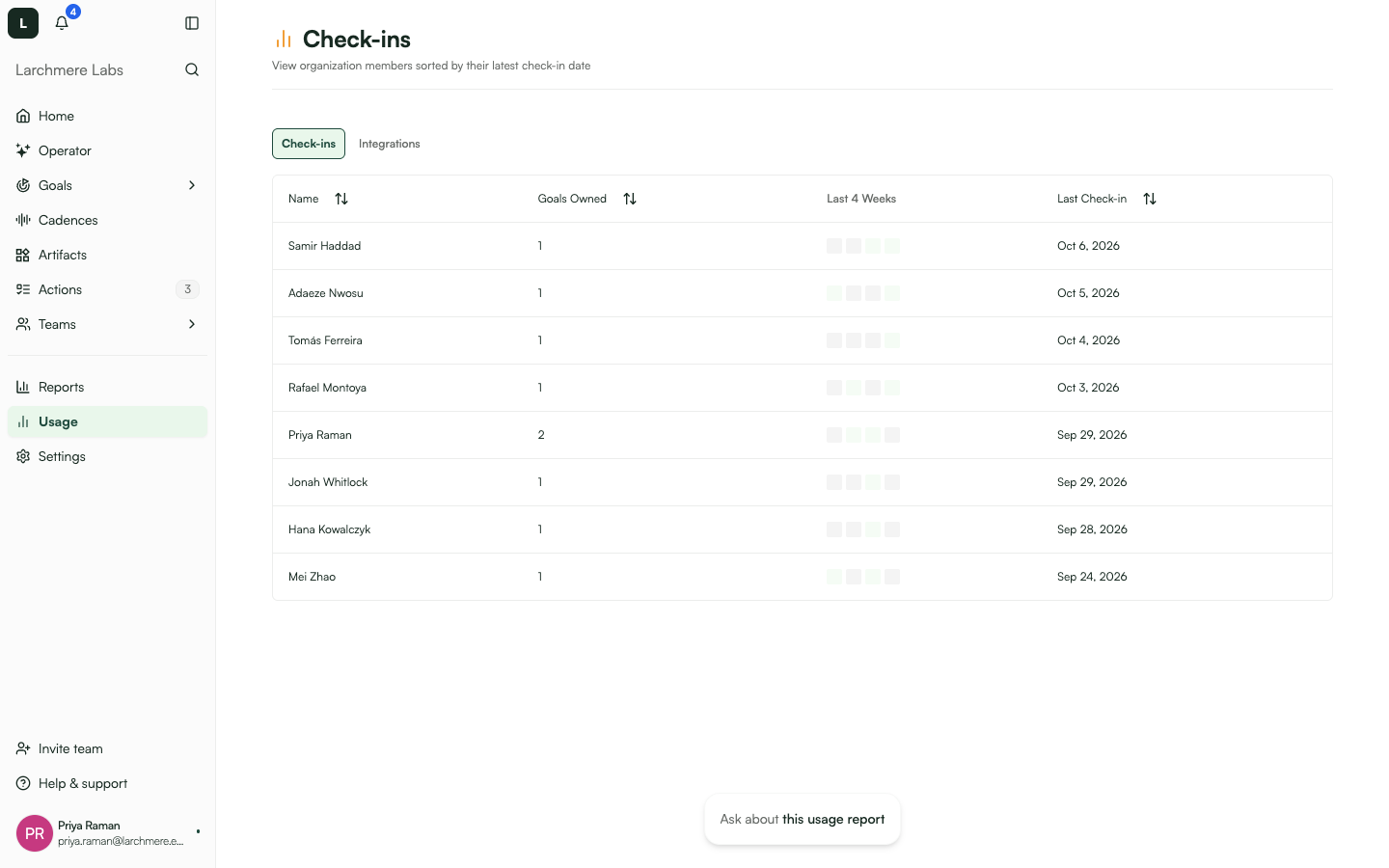The height and width of the screenshot is (868, 1389).
Task: Click Priya Raman's goals owned value 2
Action: [x=541, y=435]
